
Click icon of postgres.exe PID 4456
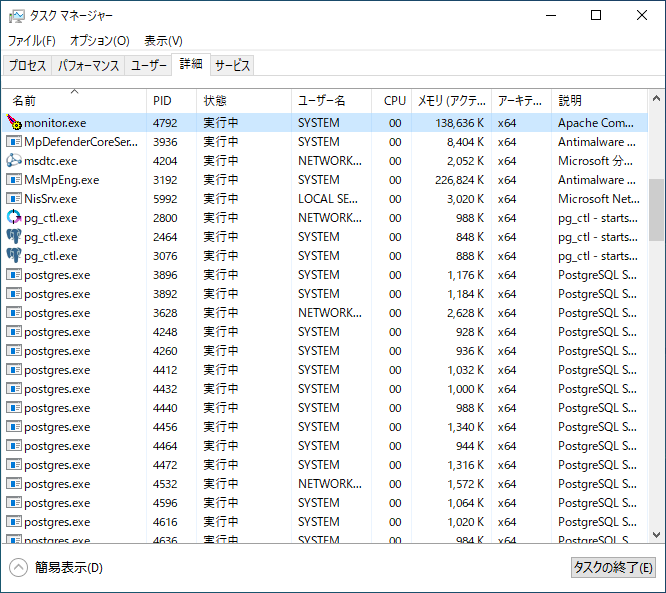[x=14, y=426]
